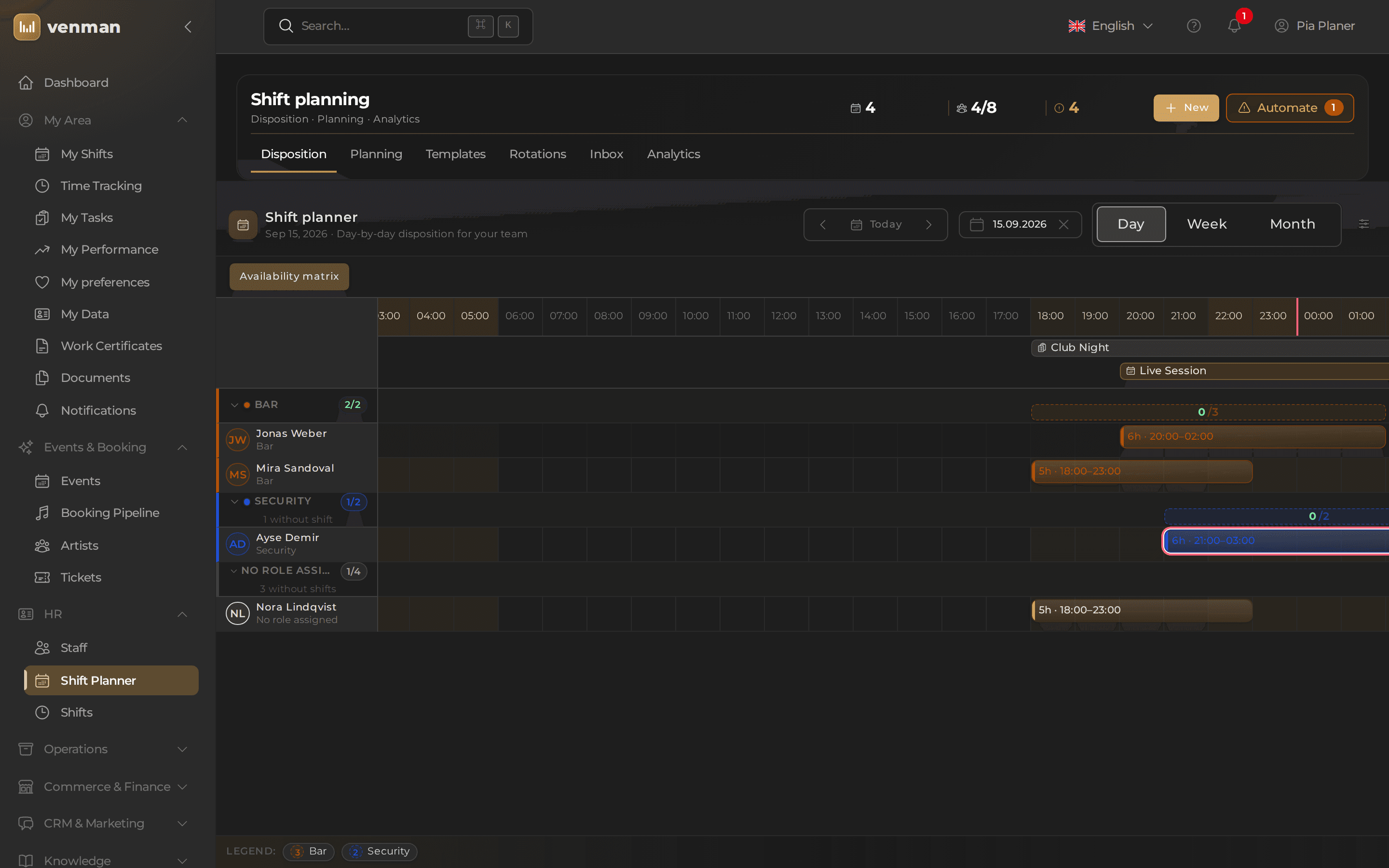Click the Automate button
Screen dimensions: 1389x868
pyautogui.click(x=1290, y=108)
